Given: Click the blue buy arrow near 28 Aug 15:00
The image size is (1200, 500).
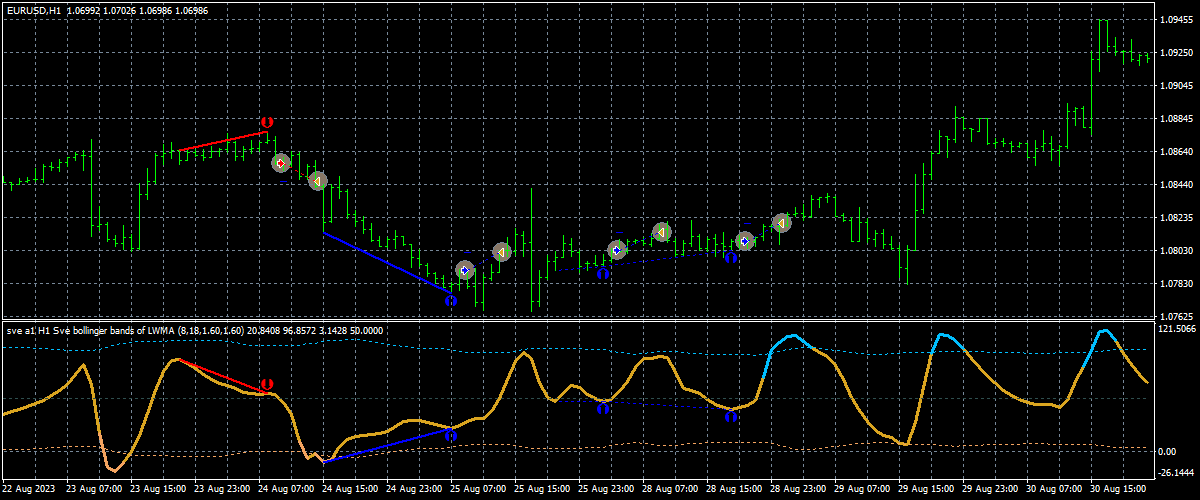Looking at the screenshot, I should tap(744, 241).
